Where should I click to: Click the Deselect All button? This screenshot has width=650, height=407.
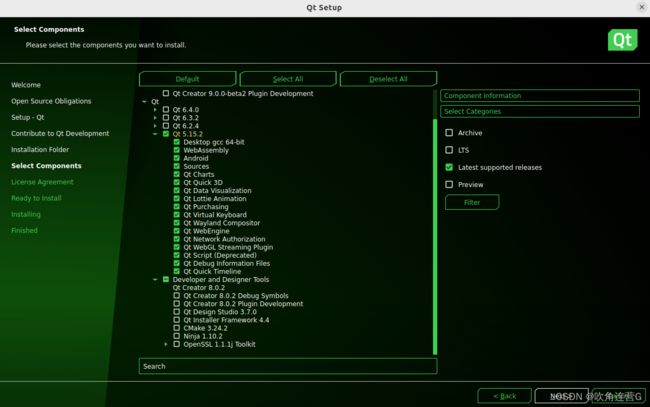point(388,79)
